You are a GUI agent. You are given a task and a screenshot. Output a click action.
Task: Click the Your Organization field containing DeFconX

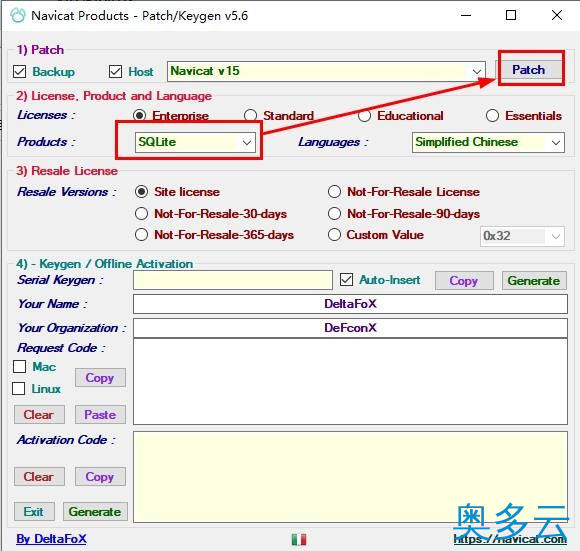pyautogui.click(x=350, y=328)
